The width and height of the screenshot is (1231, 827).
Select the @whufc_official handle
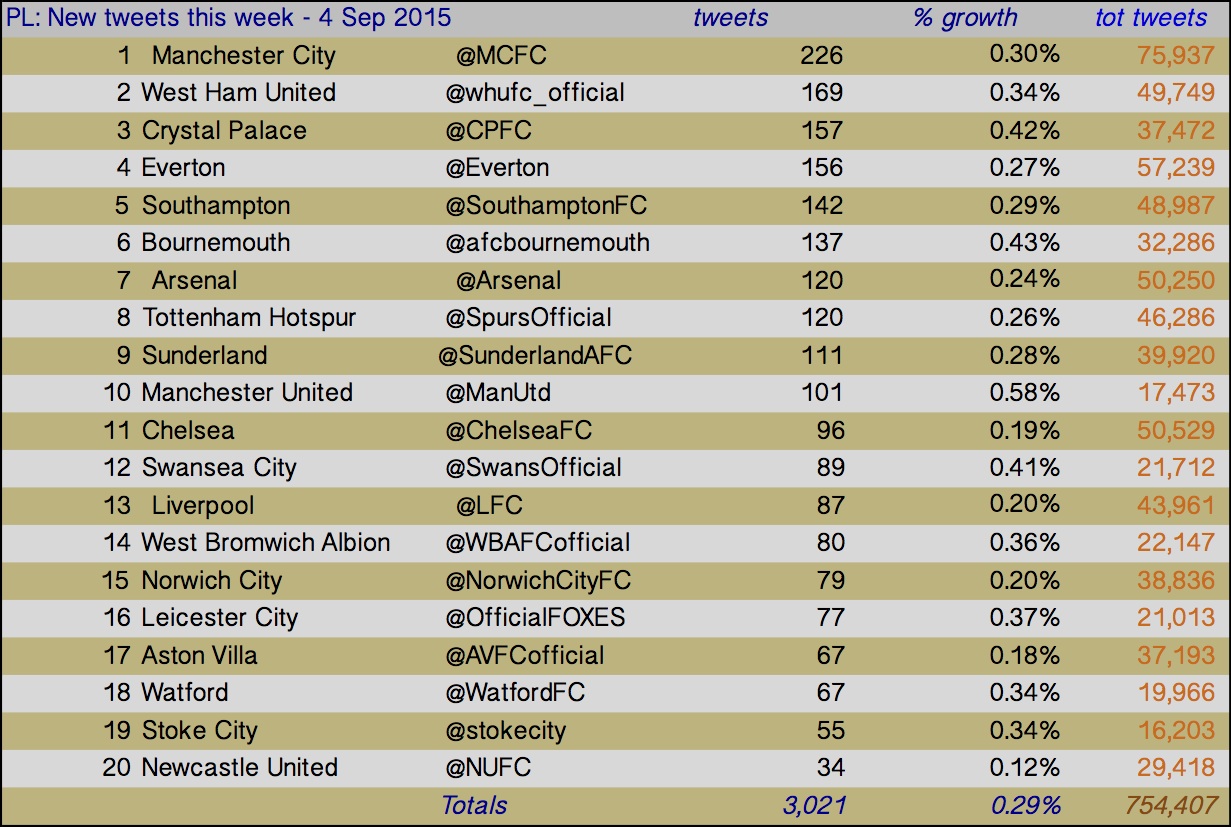tap(535, 93)
